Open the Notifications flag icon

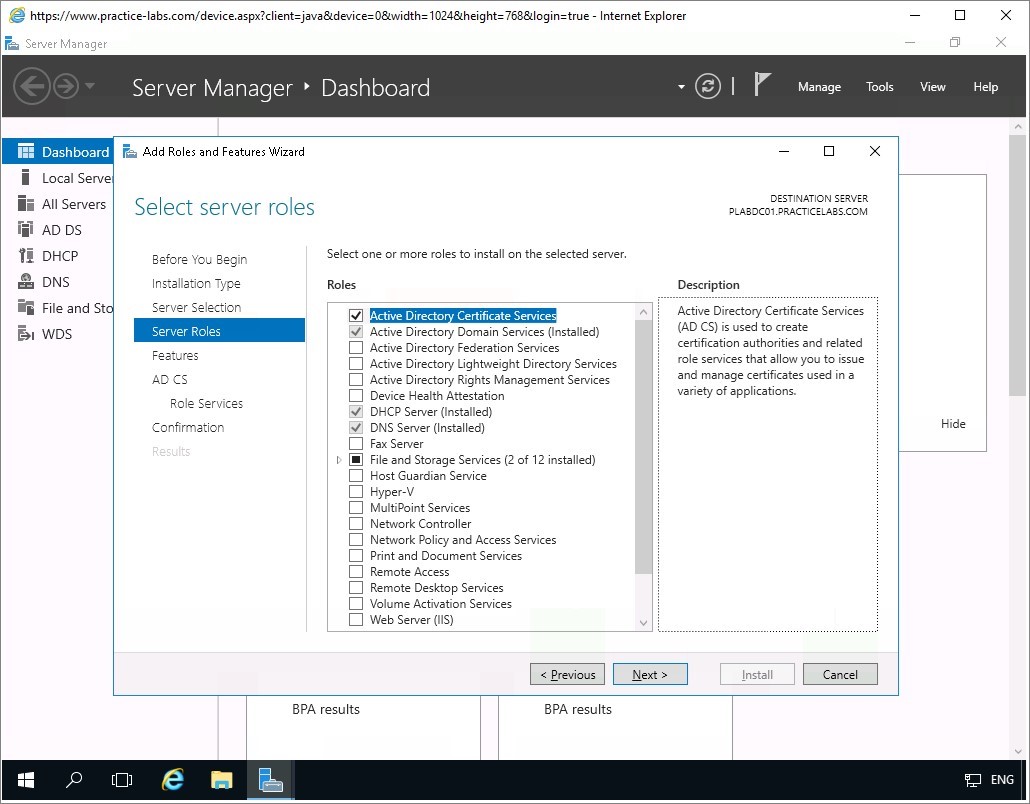(x=761, y=85)
